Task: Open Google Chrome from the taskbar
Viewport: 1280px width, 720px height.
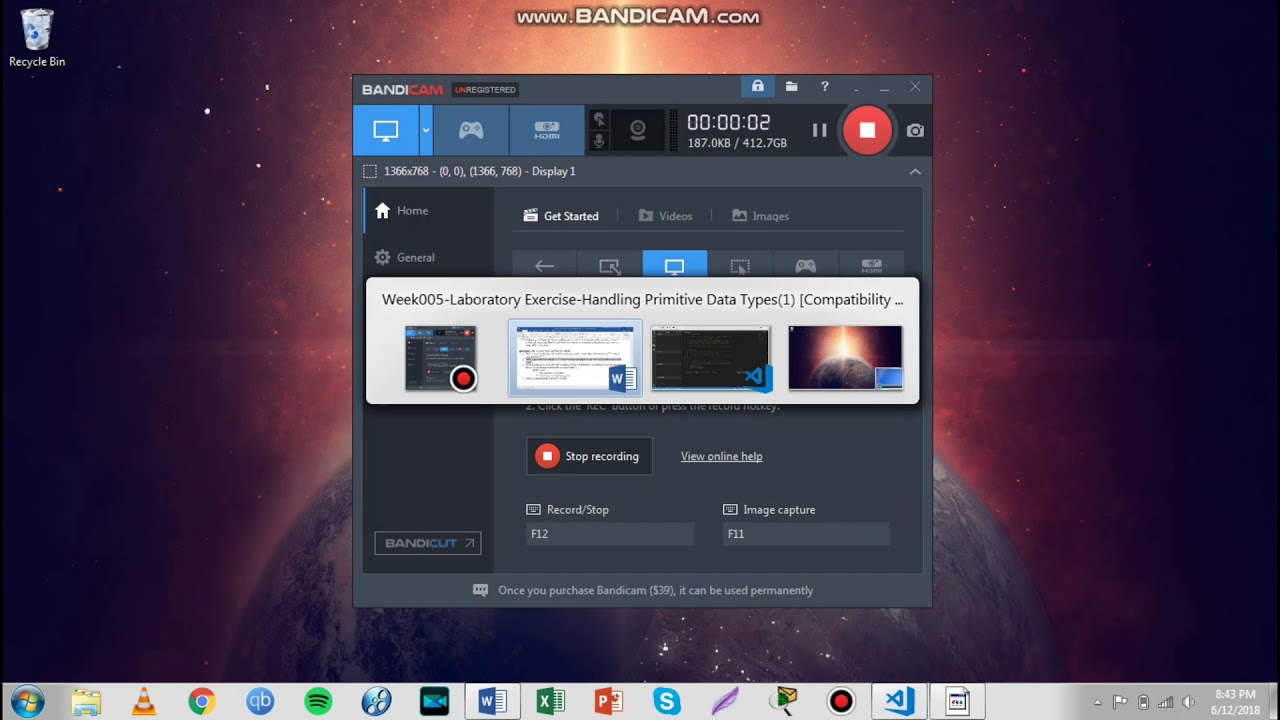Action: coord(202,701)
